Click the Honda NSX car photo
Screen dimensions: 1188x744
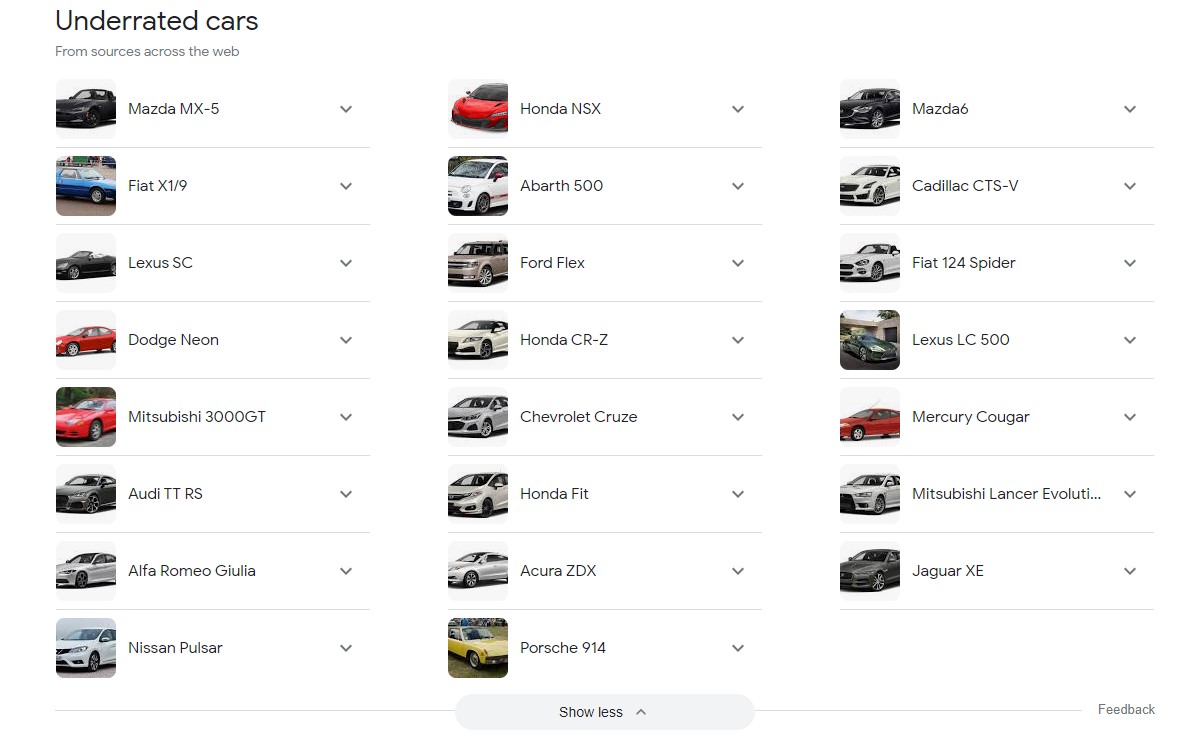coord(478,108)
